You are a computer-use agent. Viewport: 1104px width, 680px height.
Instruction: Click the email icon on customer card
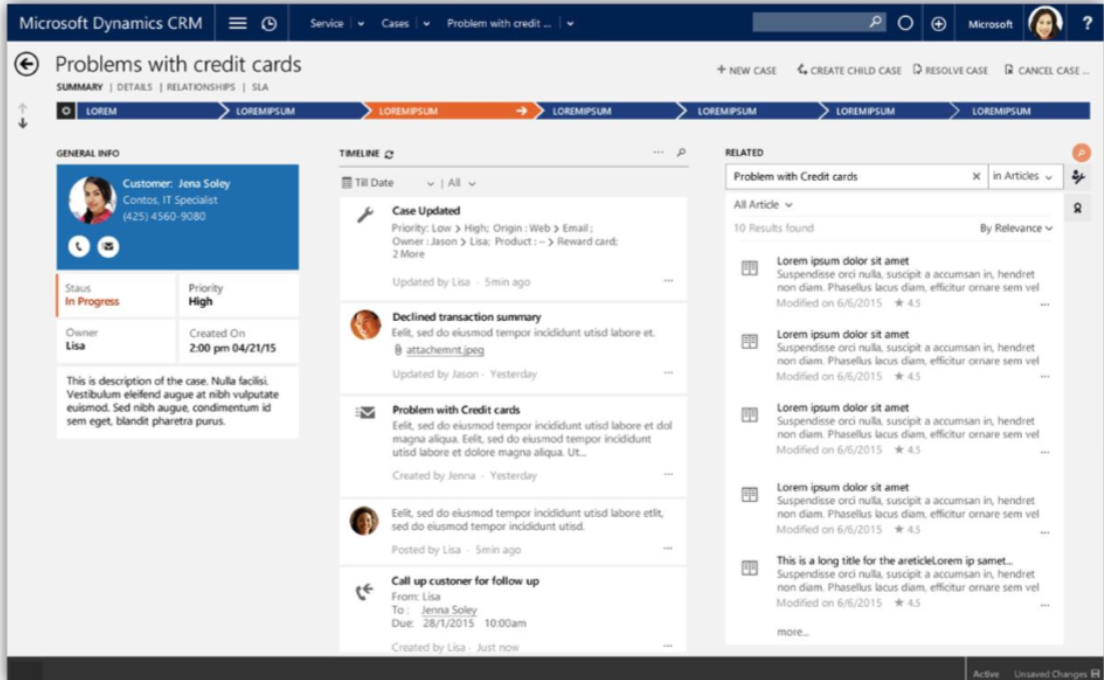tap(106, 245)
